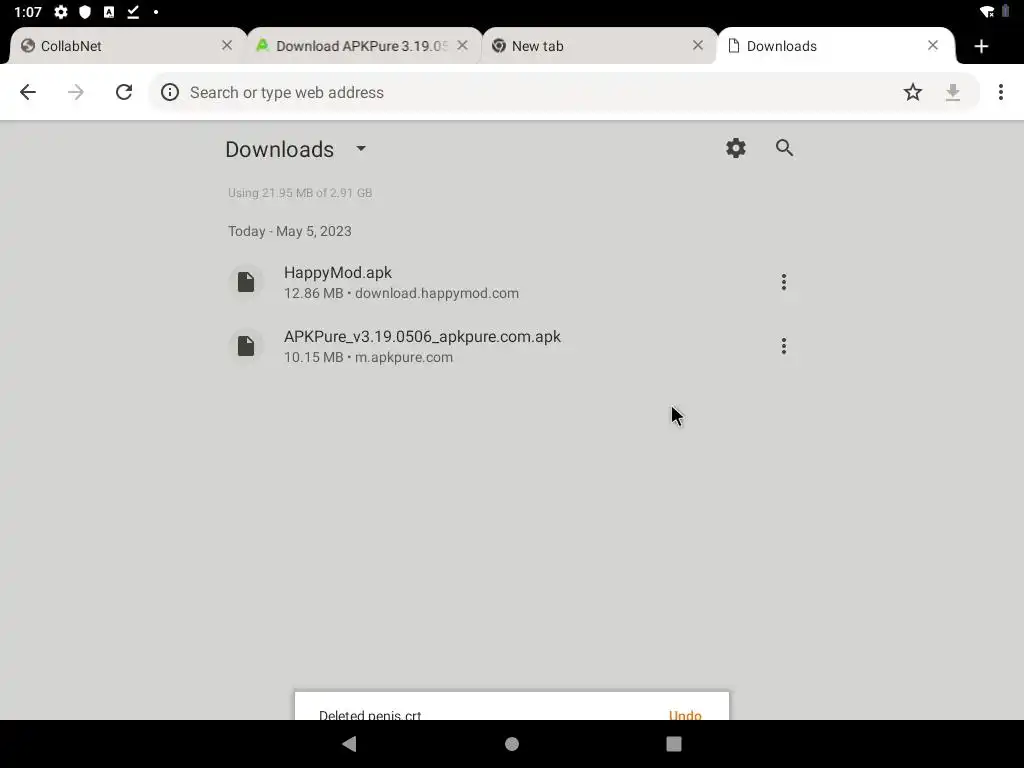Viewport: 1024px width, 768px height.
Task: Bookmark this page with the star
Action: (912, 92)
